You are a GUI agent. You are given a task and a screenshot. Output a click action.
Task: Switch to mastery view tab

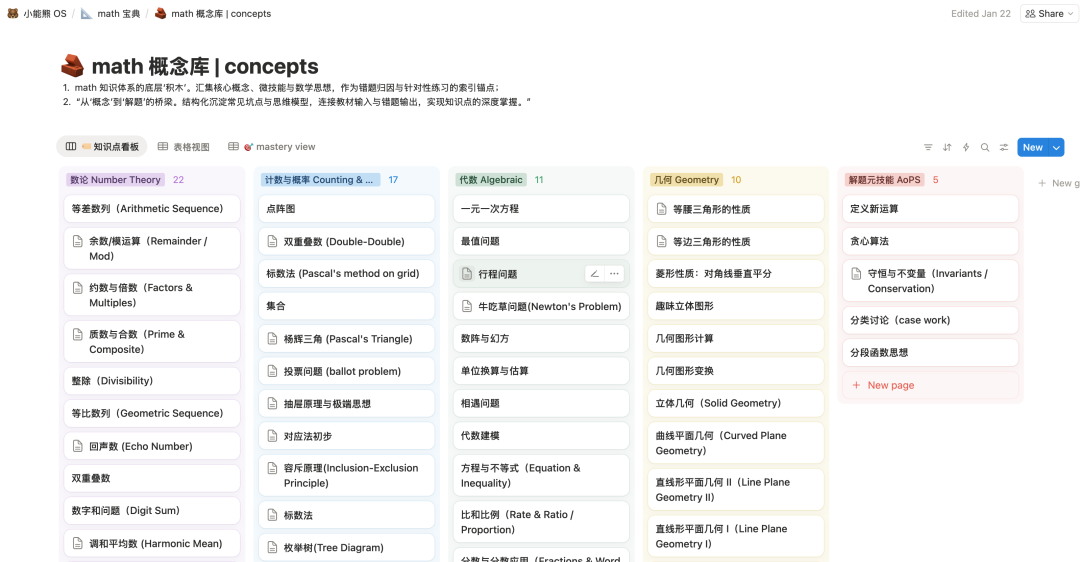coord(271,147)
